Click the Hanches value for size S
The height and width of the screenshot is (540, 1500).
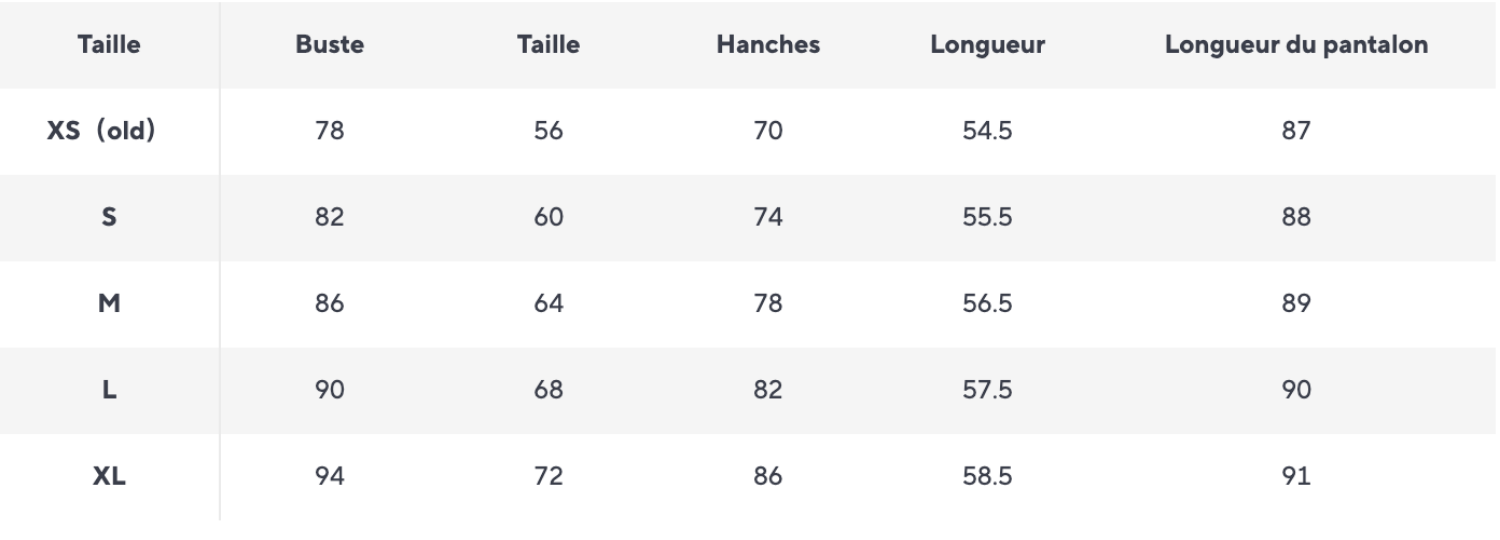pyautogui.click(x=768, y=217)
